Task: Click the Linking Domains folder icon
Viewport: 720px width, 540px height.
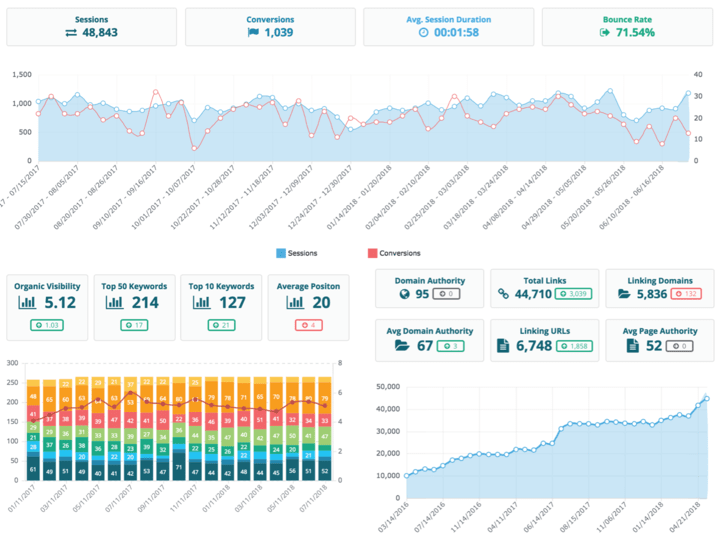Action: point(625,295)
